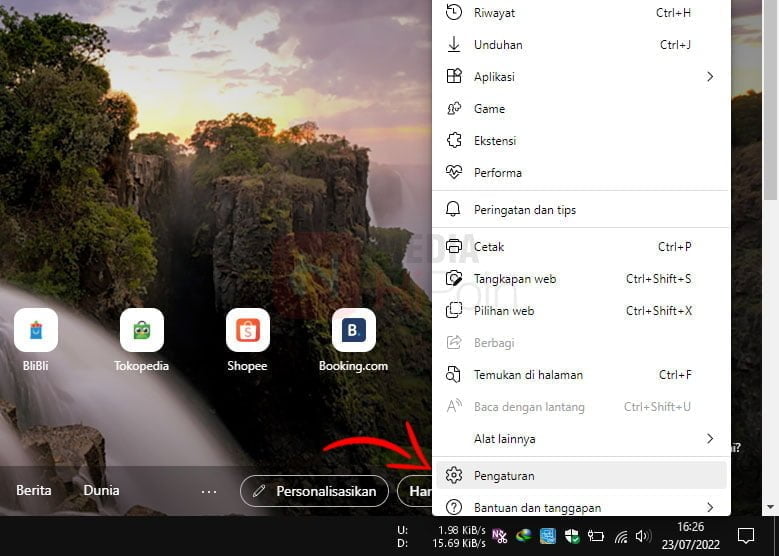
Task: Click the Cetak printer icon
Action: point(454,246)
